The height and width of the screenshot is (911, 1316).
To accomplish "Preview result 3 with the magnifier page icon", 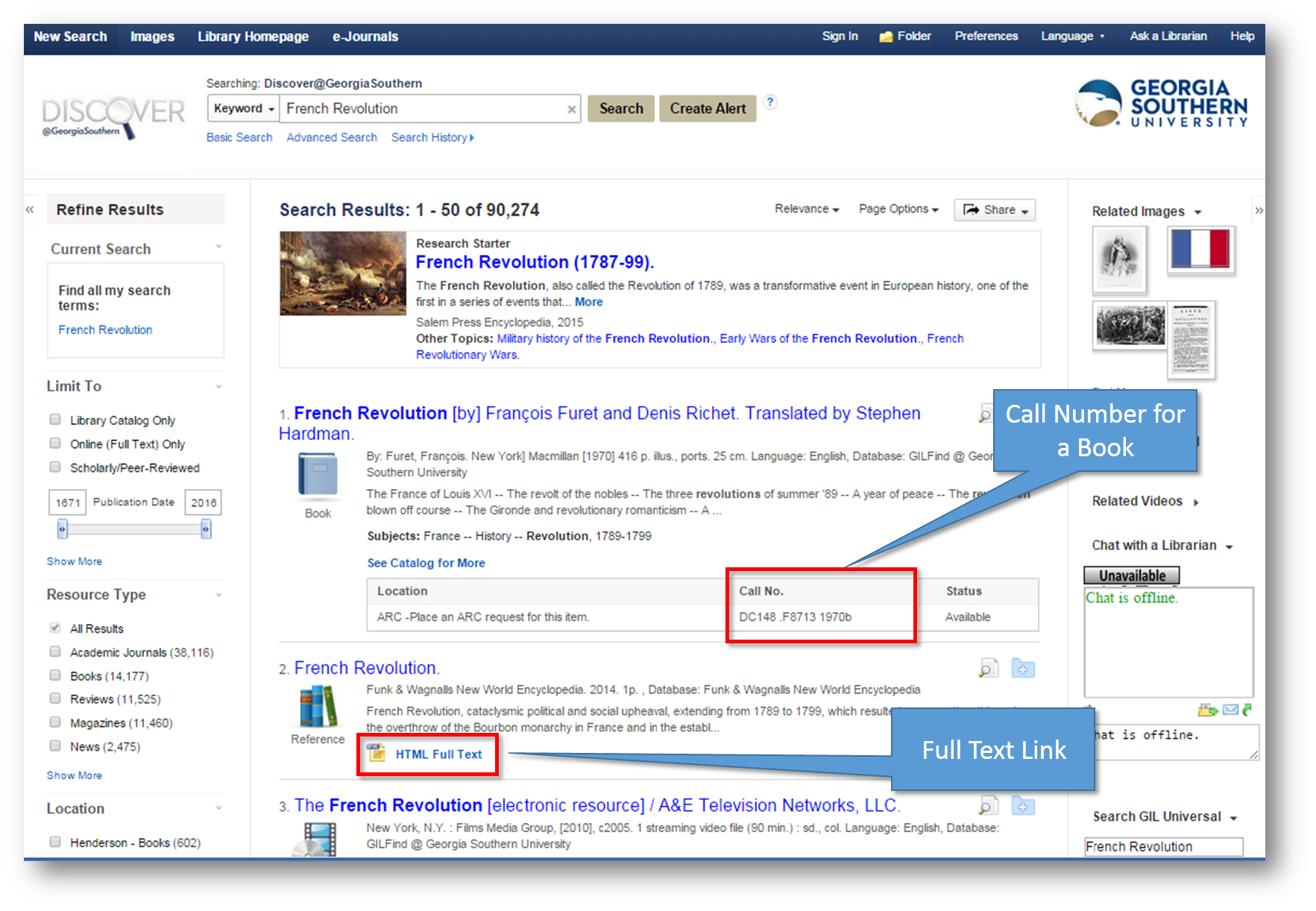I will pyautogui.click(x=988, y=805).
